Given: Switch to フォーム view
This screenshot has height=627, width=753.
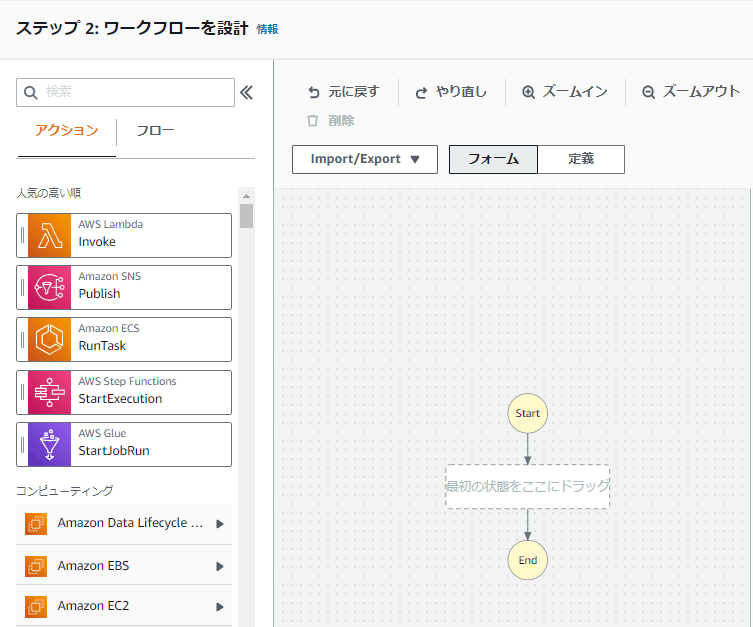Looking at the screenshot, I should click(x=493, y=159).
